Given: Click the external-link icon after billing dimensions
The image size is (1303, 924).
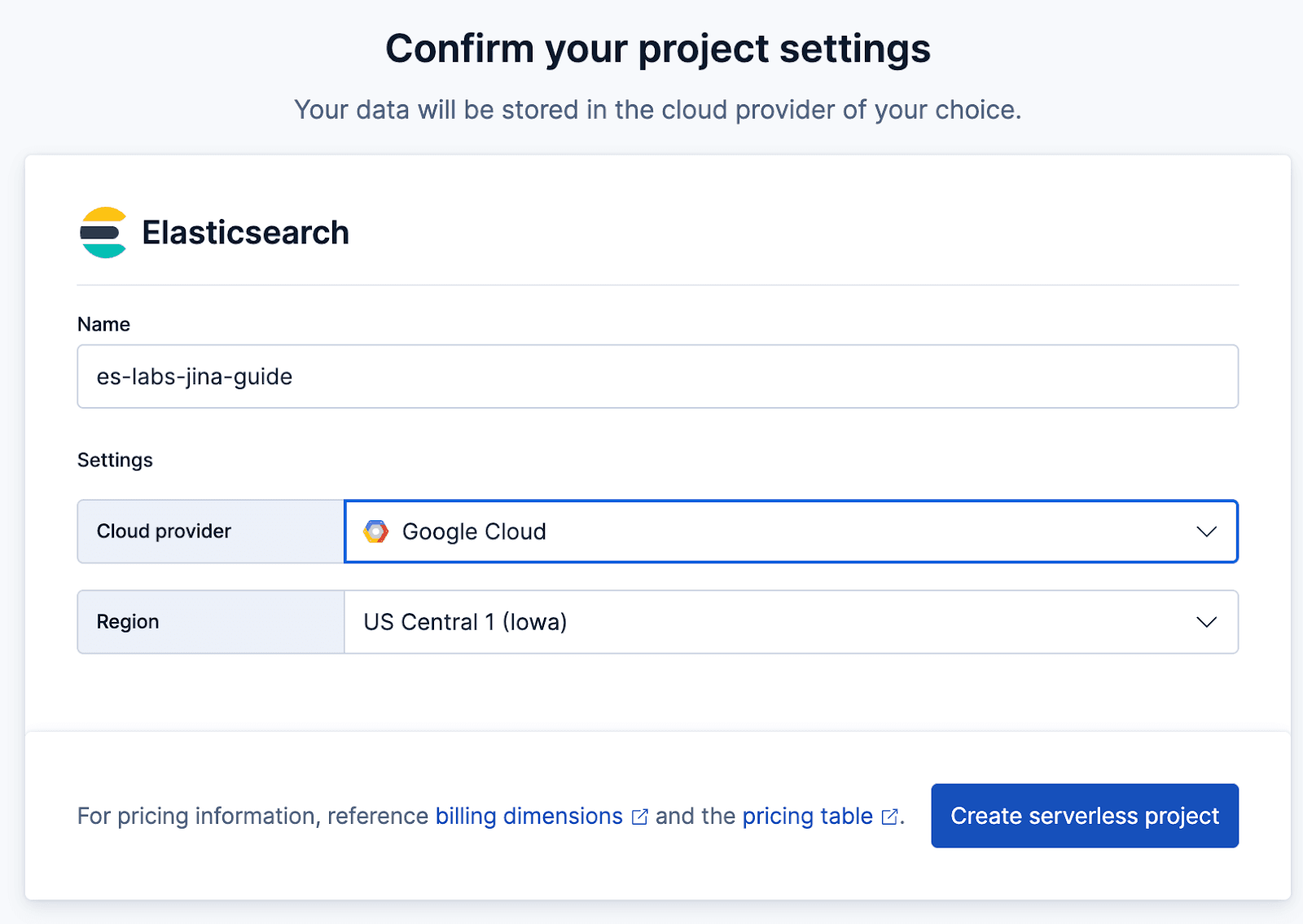Looking at the screenshot, I should pyautogui.click(x=640, y=816).
